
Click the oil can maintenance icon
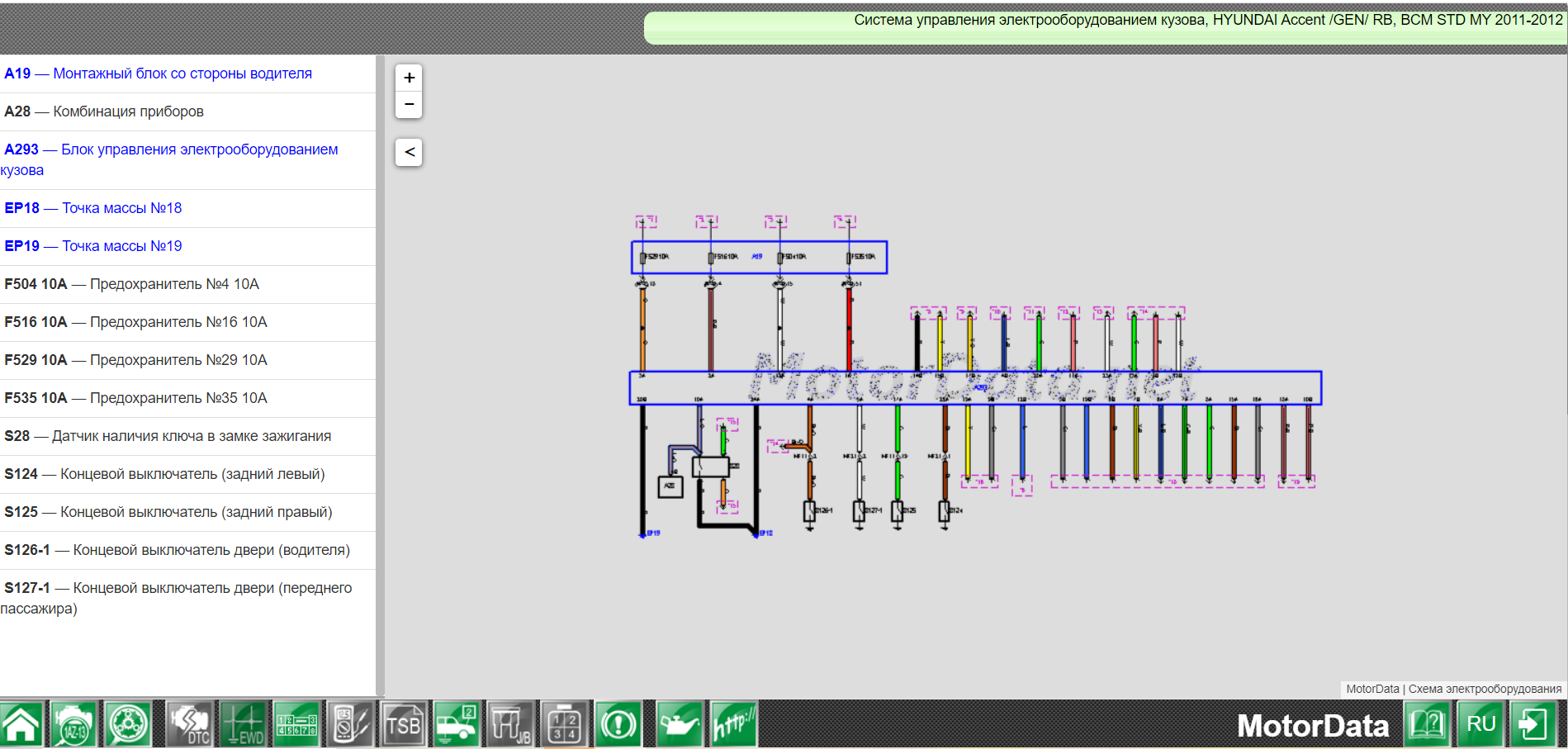[x=680, y=724]
